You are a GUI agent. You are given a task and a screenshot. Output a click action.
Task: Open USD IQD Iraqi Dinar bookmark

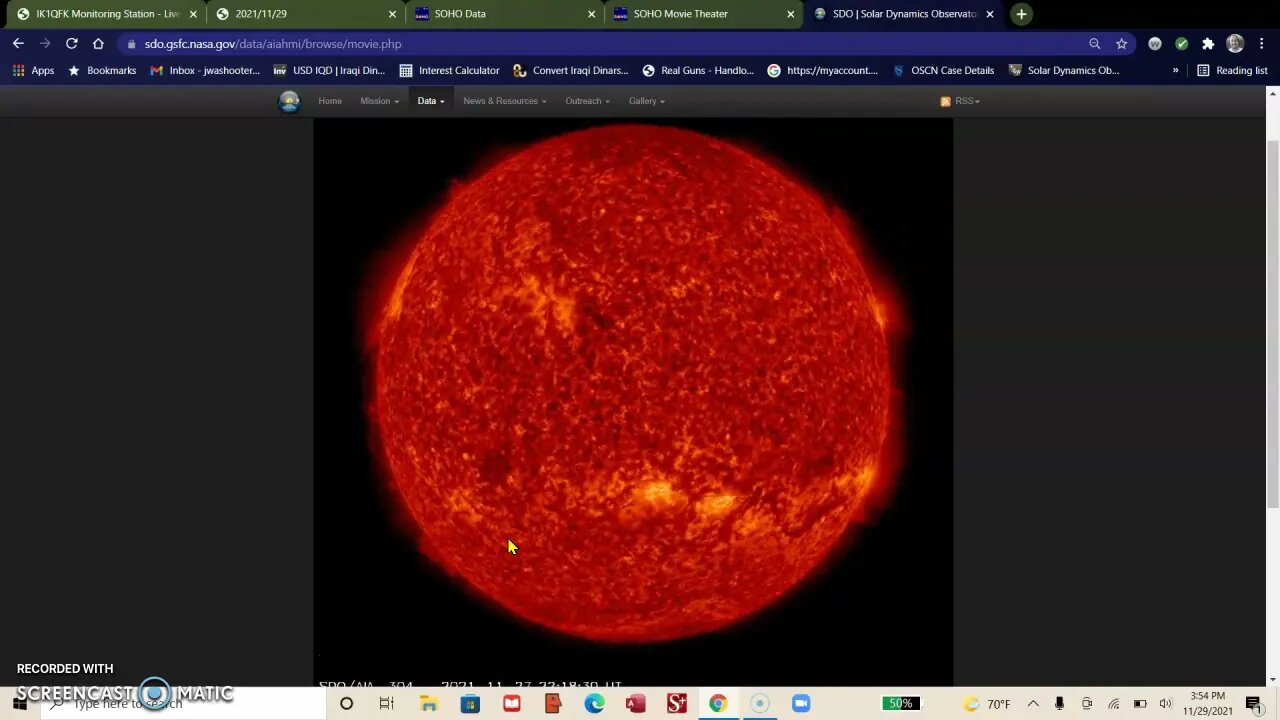(329, 71)
